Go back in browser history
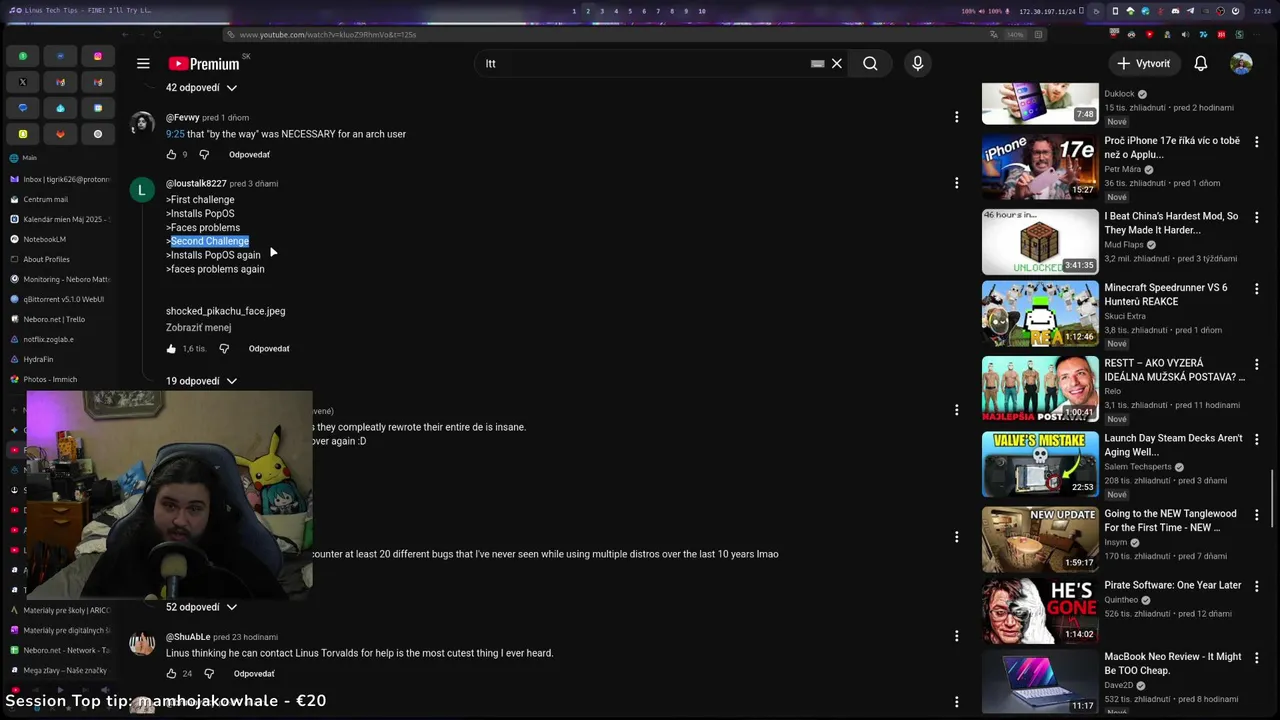This screenshot has width=1280, height=720. [x=125, y=34]
